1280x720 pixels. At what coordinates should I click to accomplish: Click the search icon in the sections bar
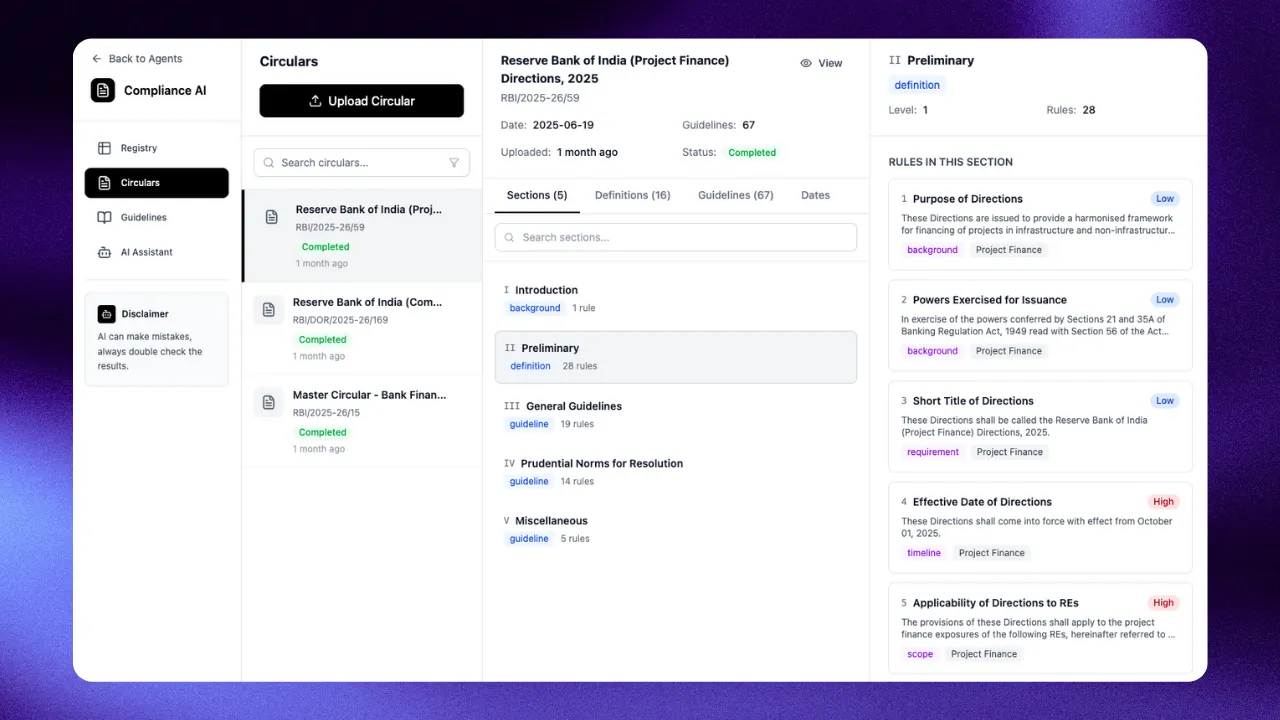[x=510, y=237]
